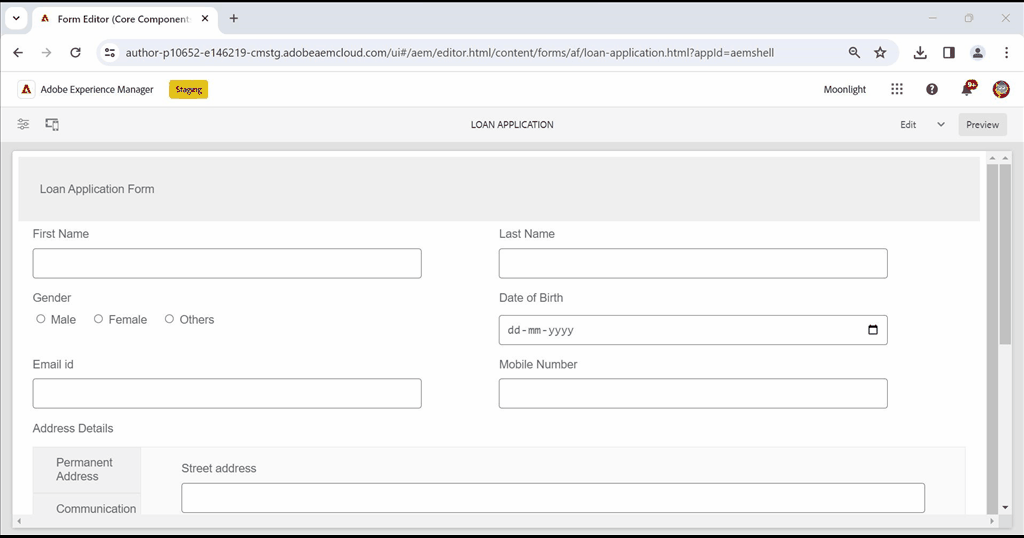Click into the First Name field
The width and height of the screenshot is (1024, 538).
227,263
